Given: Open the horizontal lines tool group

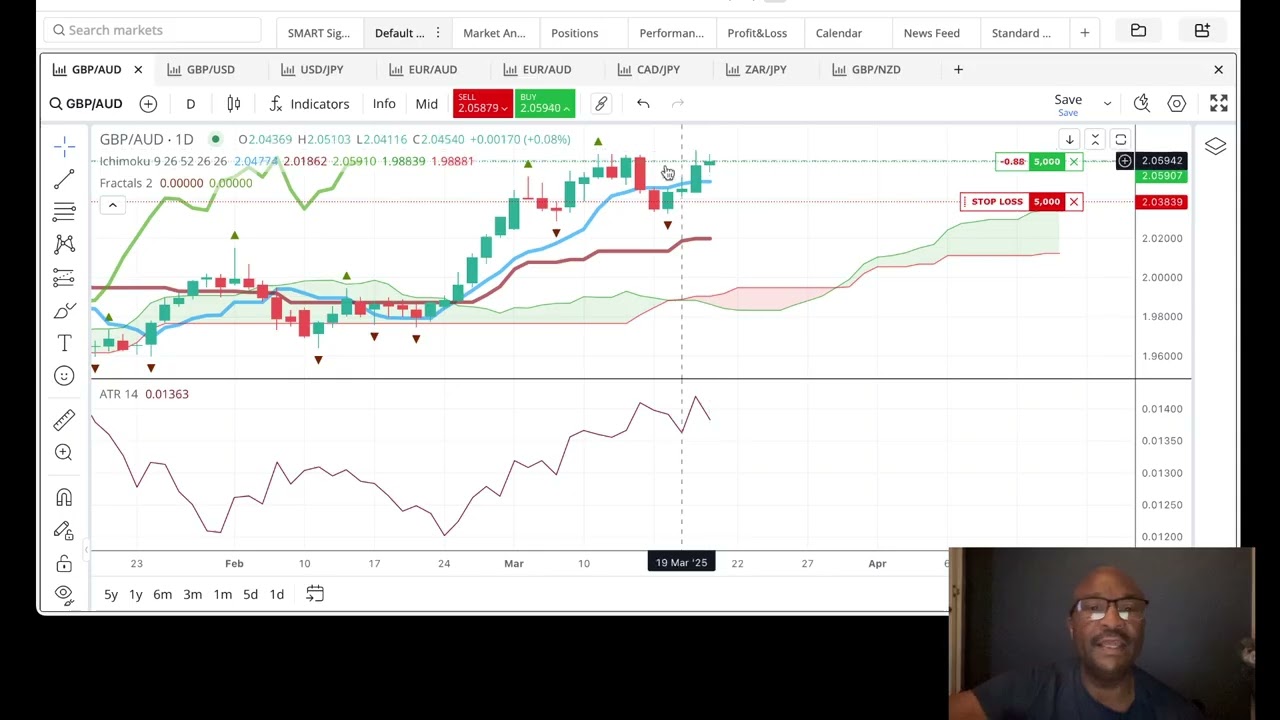Looking at the screenshot, I should pyautogui.click(x=64, y=212).
